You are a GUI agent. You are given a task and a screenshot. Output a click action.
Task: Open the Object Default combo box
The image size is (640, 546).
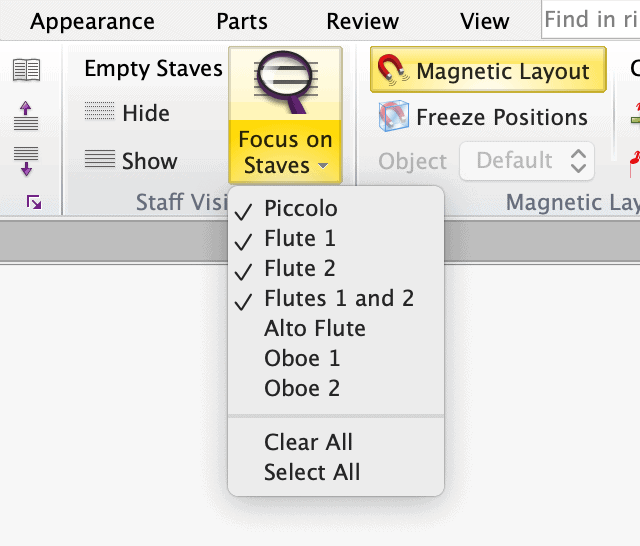click(x=527, y=161)
